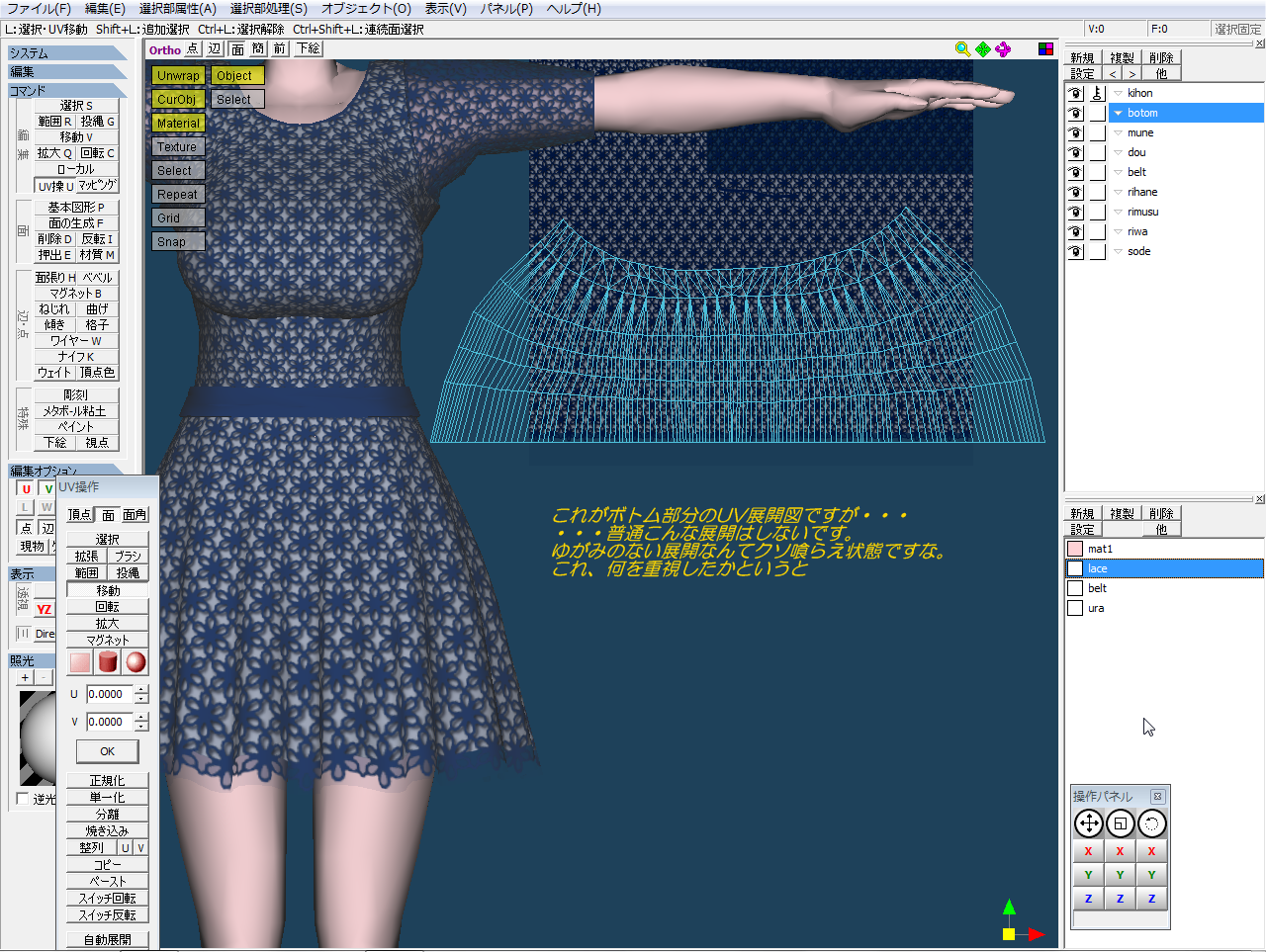Increase the U value with up stepper
The height and width of the screenshot is (952, 1266).
pyautogui.click(x=141, y=689)
